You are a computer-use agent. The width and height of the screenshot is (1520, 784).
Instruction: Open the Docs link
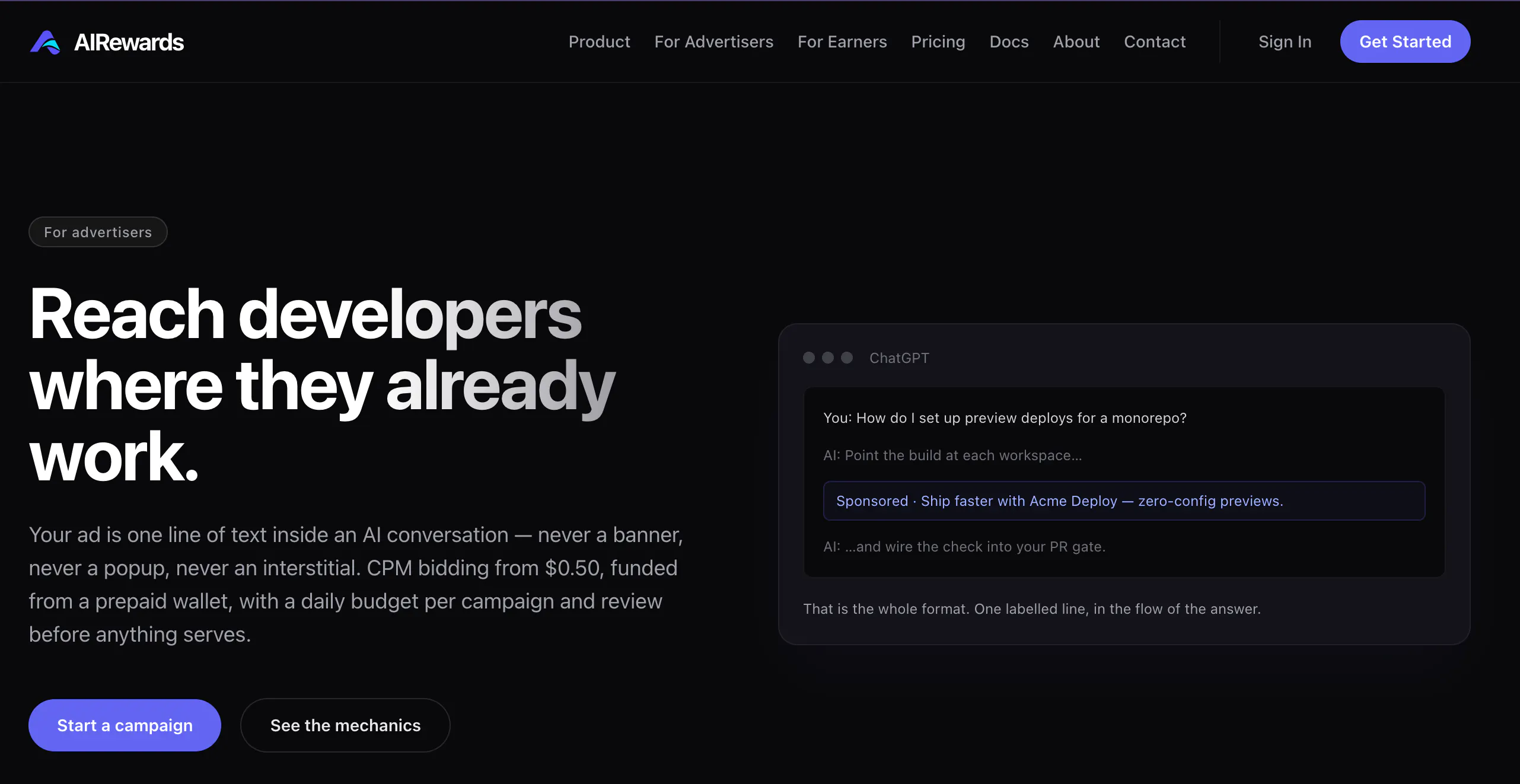coord(1009,42)
